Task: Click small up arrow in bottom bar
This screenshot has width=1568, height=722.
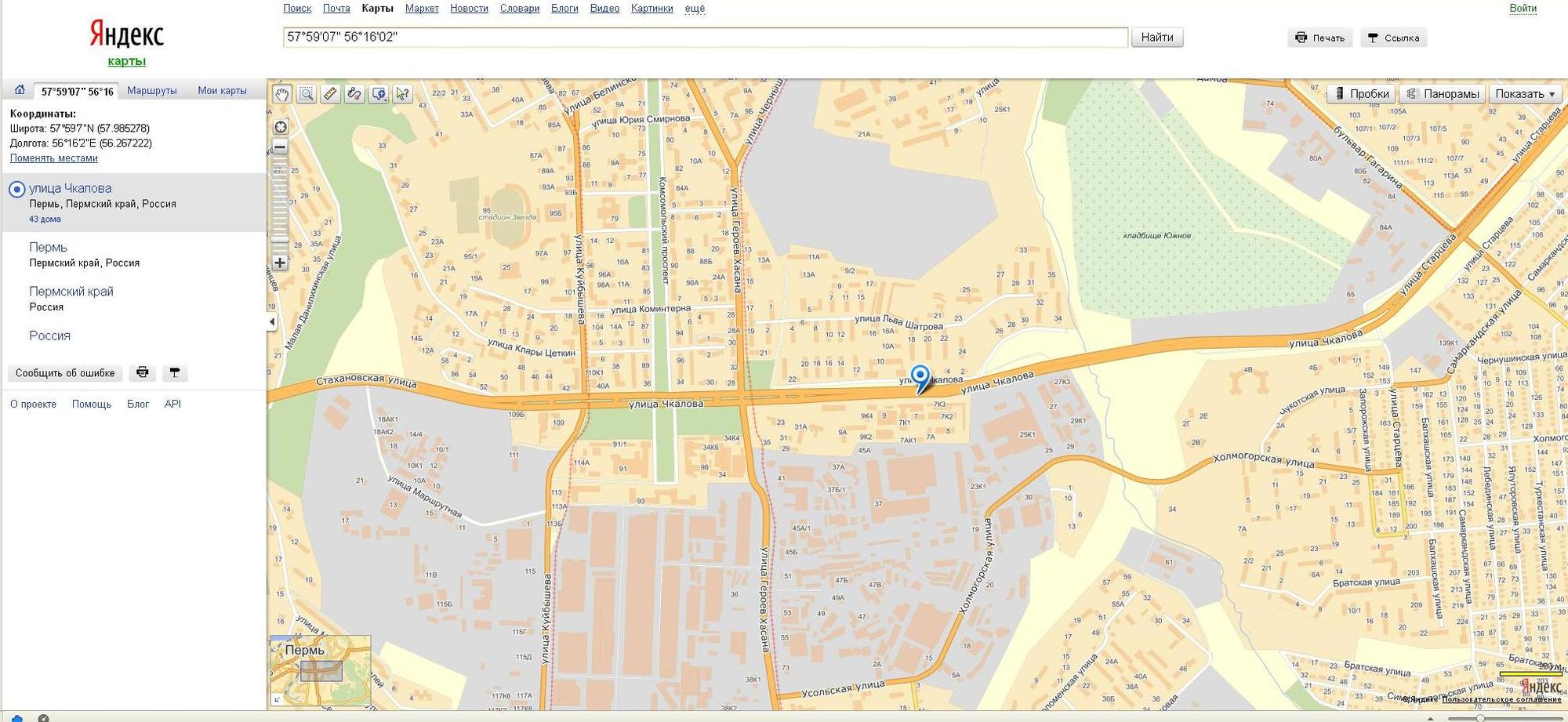Action: pyautogui.click(x=1431, y=718)
